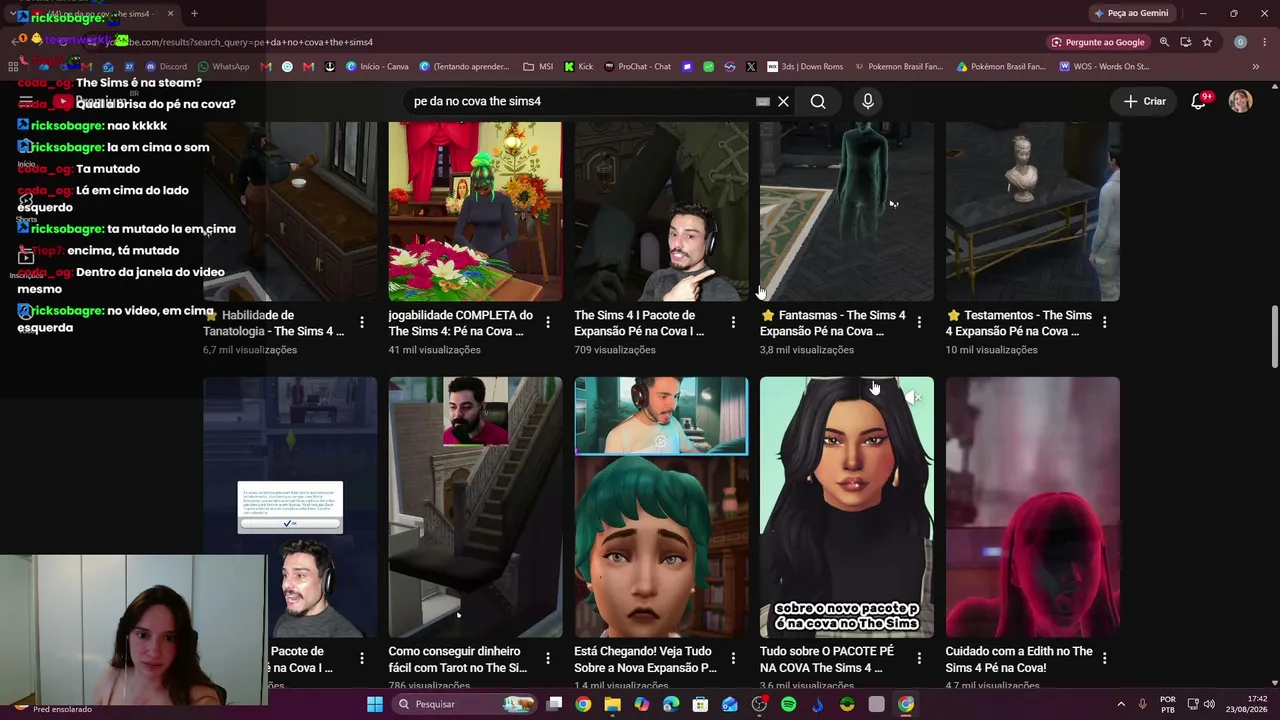
Task: Open options for 'Cuidado com a Edith' video
Action: pos(1104,658)
